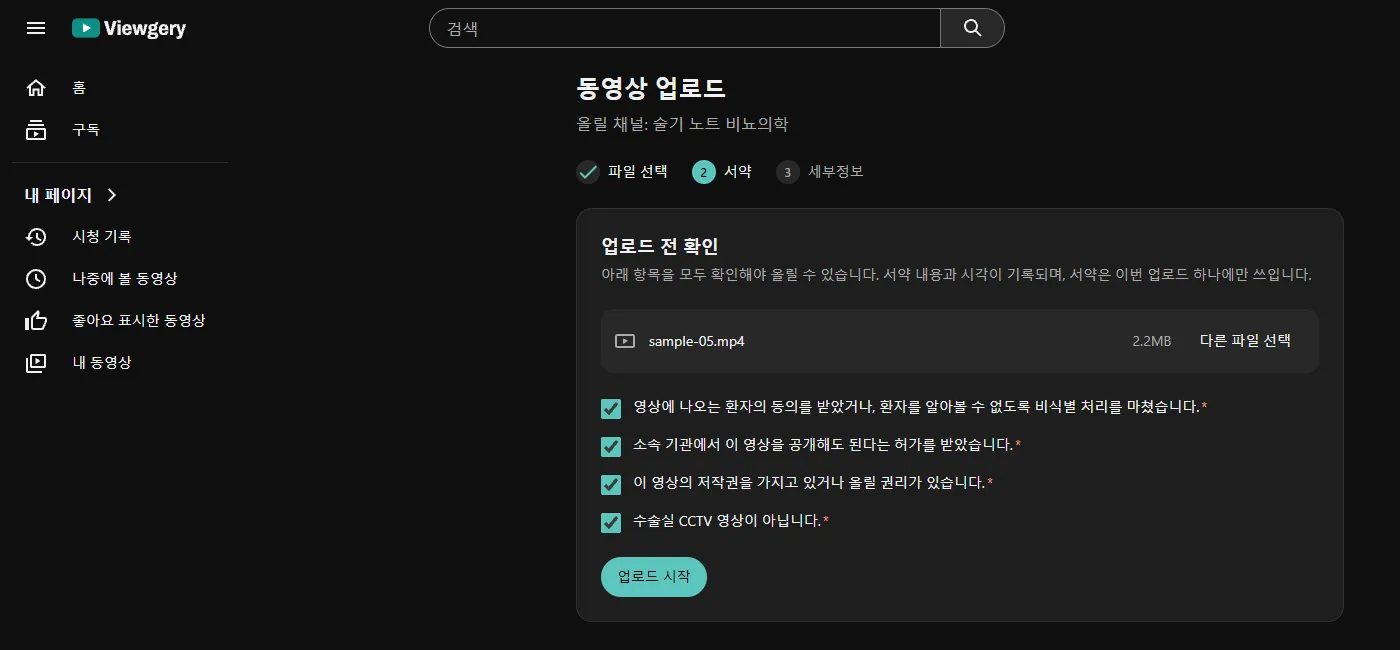Click the watch later clock icon
This screenshot has width=1400, height=650.
[36, 279]
